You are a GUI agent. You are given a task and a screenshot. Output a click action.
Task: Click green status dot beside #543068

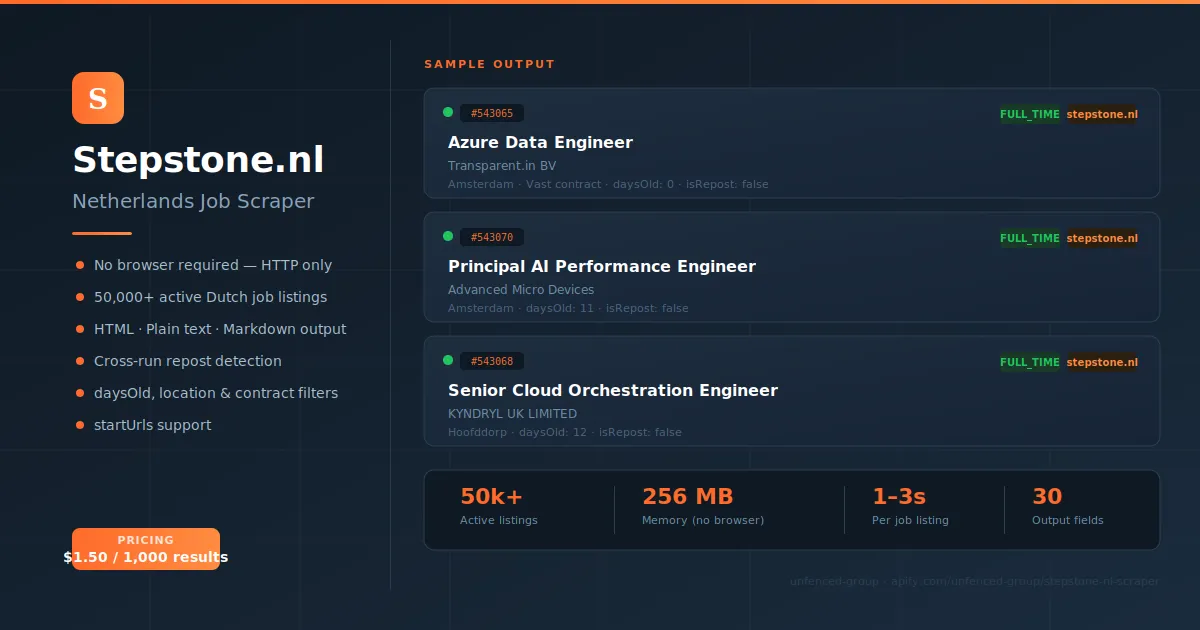click(x=448, y=360)
